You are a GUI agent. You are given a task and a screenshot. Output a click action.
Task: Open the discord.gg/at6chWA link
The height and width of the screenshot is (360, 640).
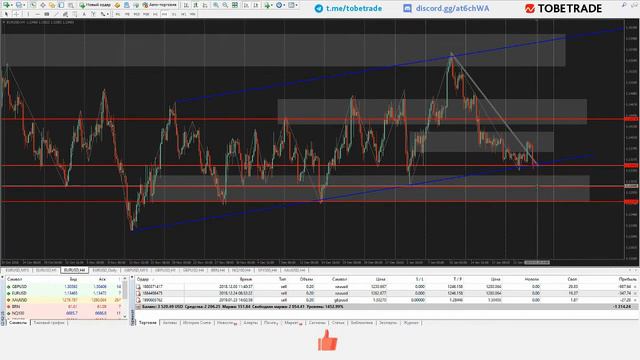tap(446, 8)
